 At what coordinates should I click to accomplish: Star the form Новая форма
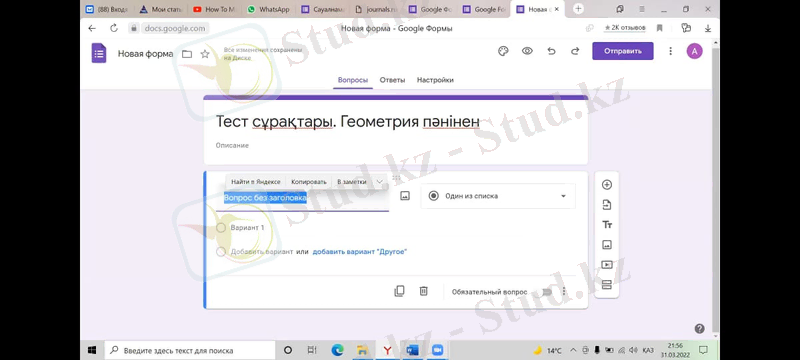tap(205, 54)
